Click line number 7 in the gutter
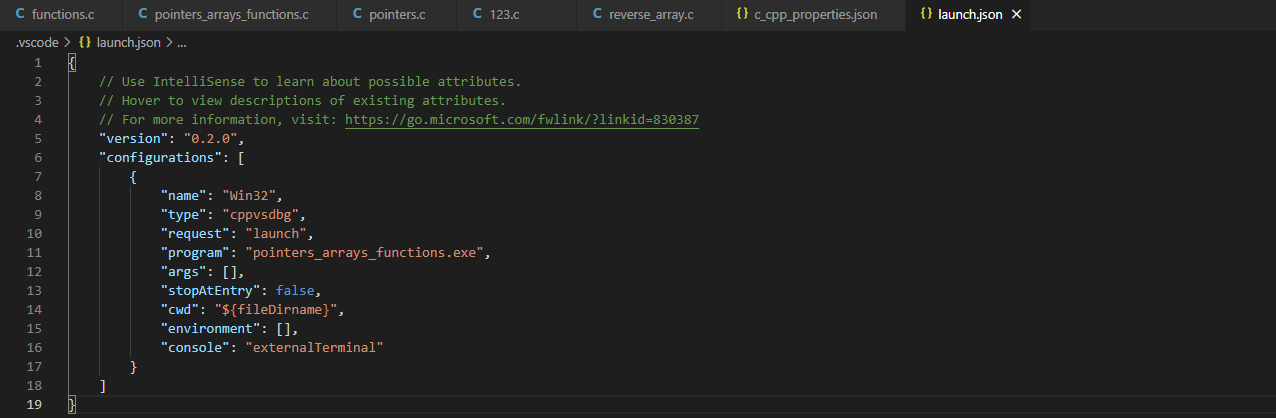 coord(39,177)
